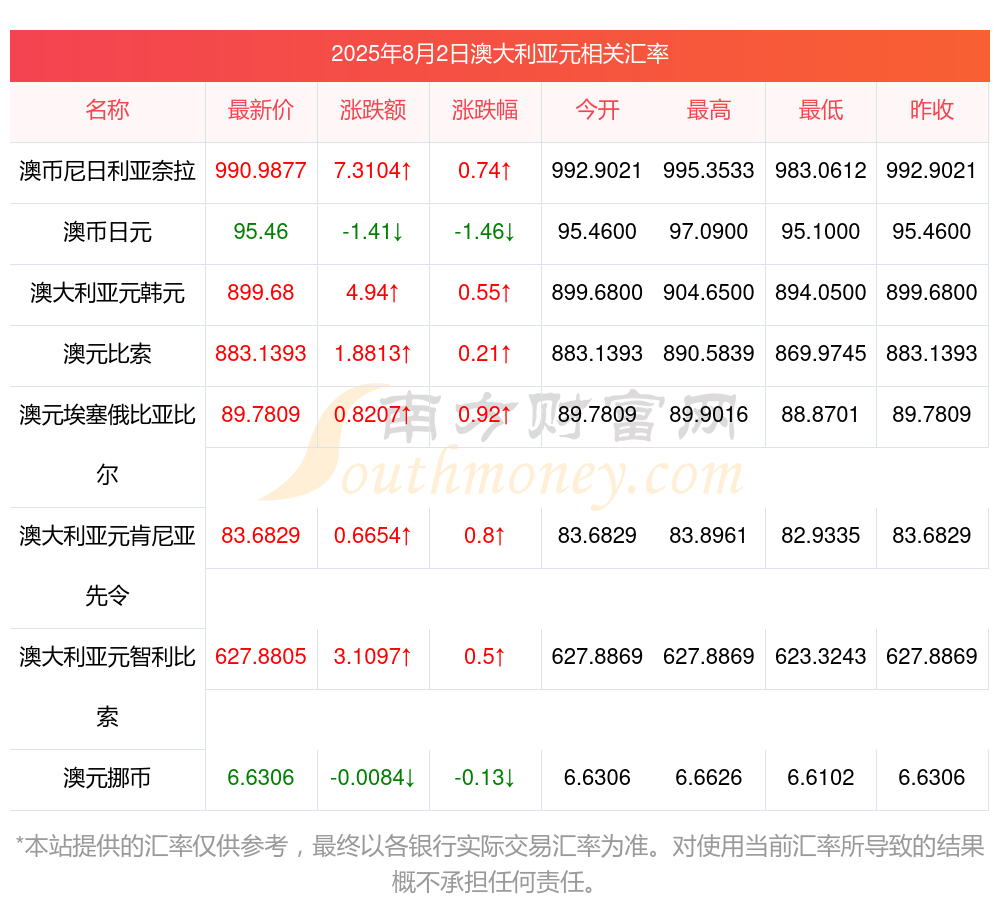Click the disclaimer text starting *本站提供的汇率
This screenshot has width=1000, height=913.
(x=499, y=864)
